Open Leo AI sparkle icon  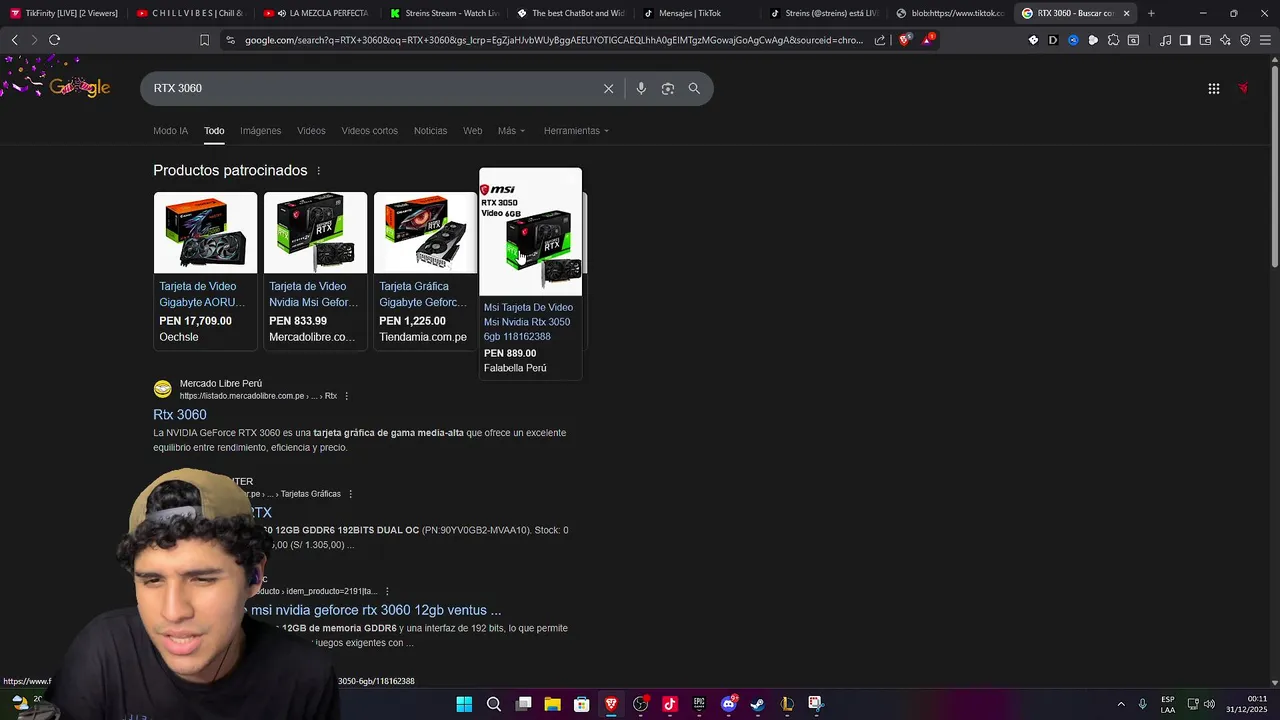1225,40
